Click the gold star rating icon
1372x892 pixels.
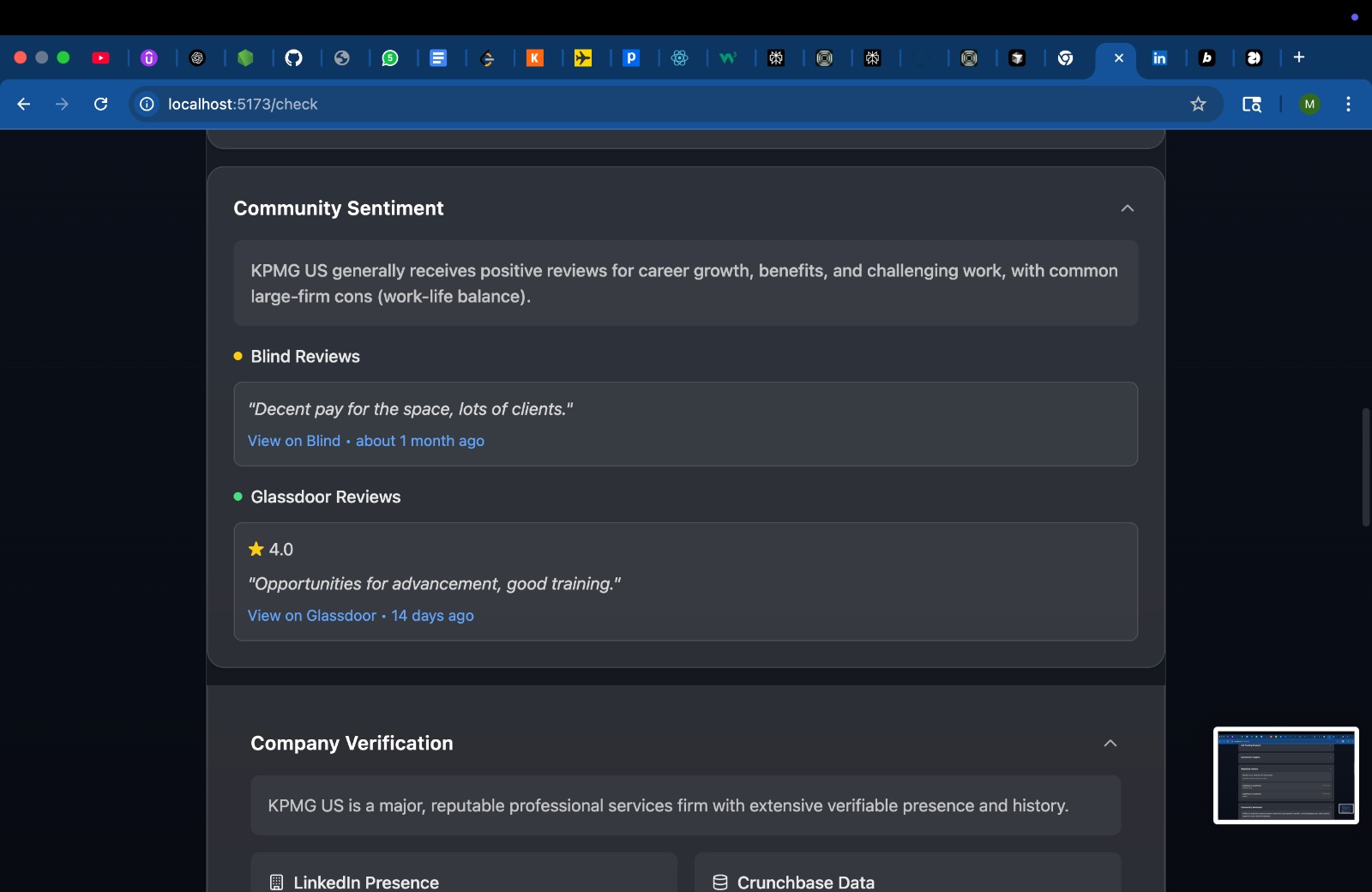[x=256, y=549]
